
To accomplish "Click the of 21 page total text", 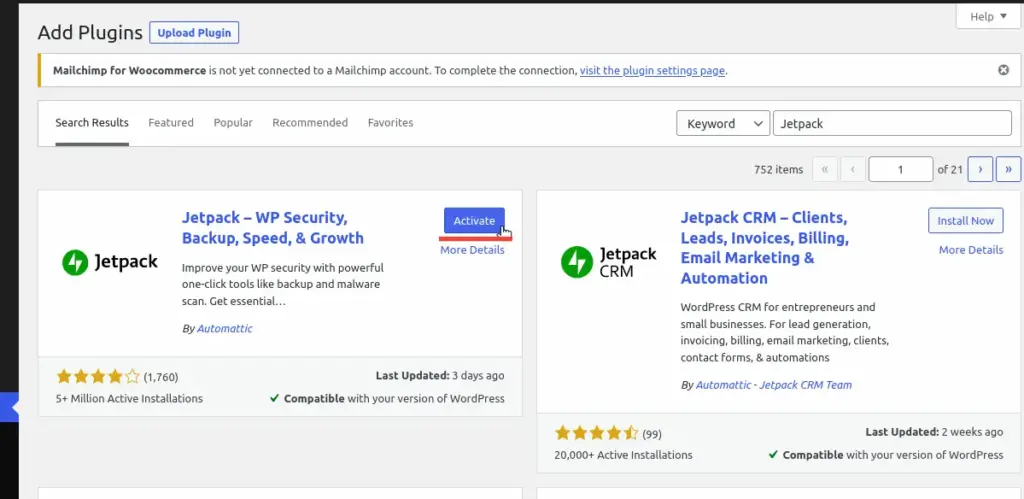I will pyautogui.click(x=950, y=169).
